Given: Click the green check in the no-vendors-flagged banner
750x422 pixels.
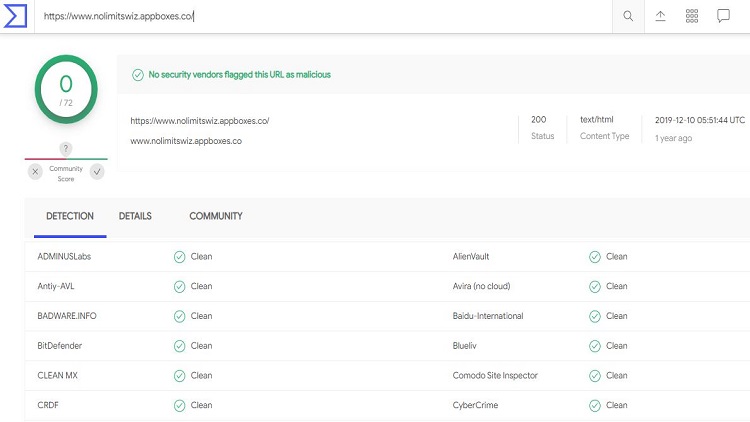Looking at the screenshot, I should [x=138, y=74].
